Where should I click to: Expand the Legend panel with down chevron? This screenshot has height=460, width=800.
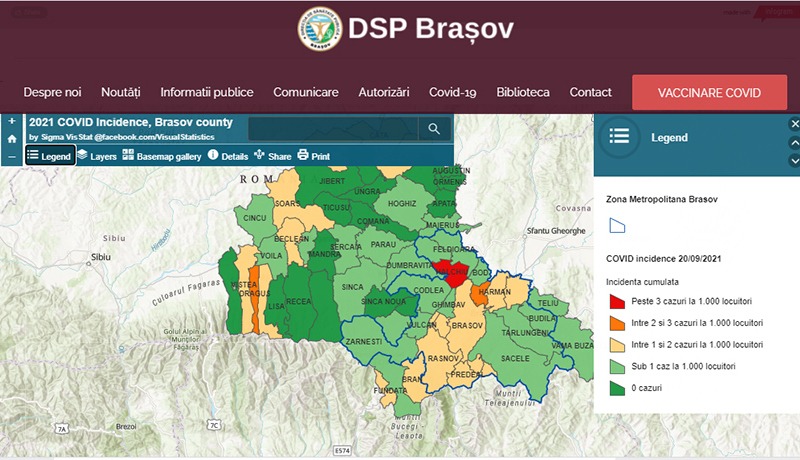pos(795,160)
